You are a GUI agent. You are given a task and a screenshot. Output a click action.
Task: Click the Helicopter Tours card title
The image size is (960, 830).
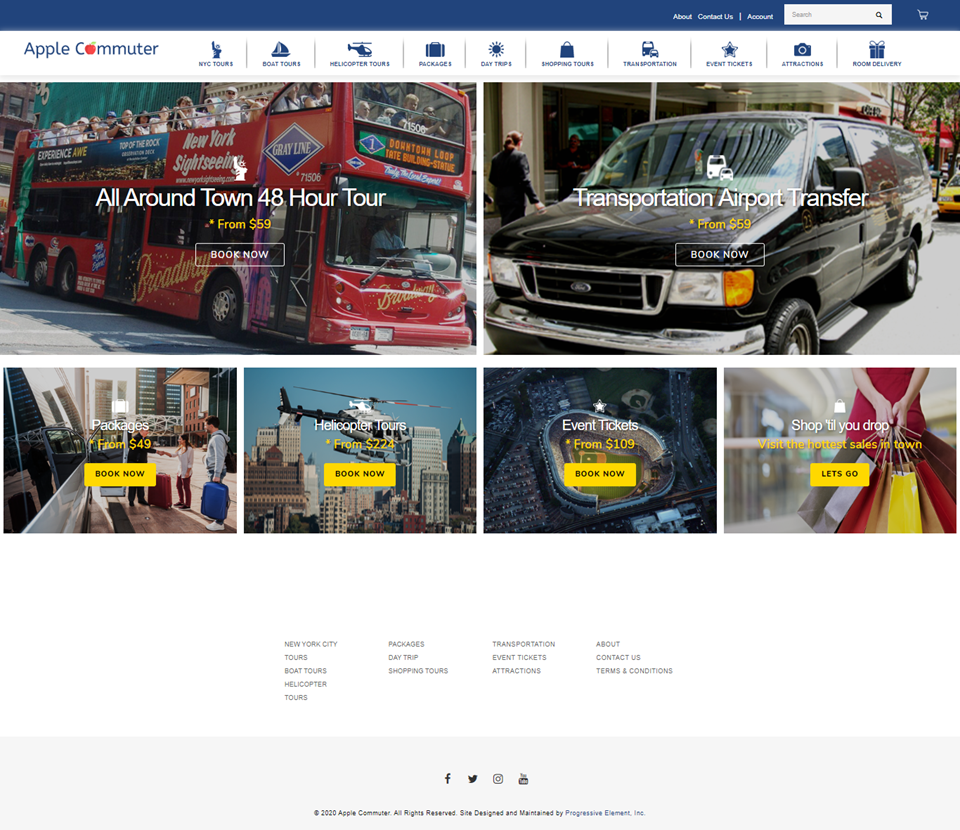click(360, 425)
